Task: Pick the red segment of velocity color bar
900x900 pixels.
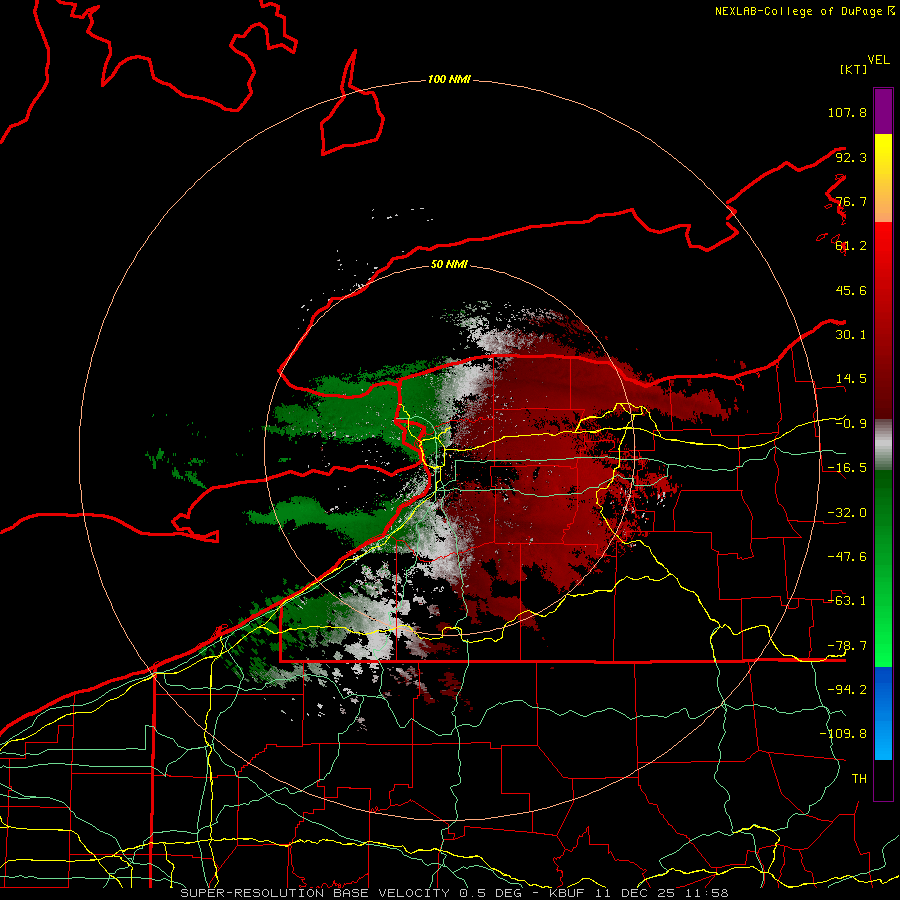Action: tap(883, 320)
